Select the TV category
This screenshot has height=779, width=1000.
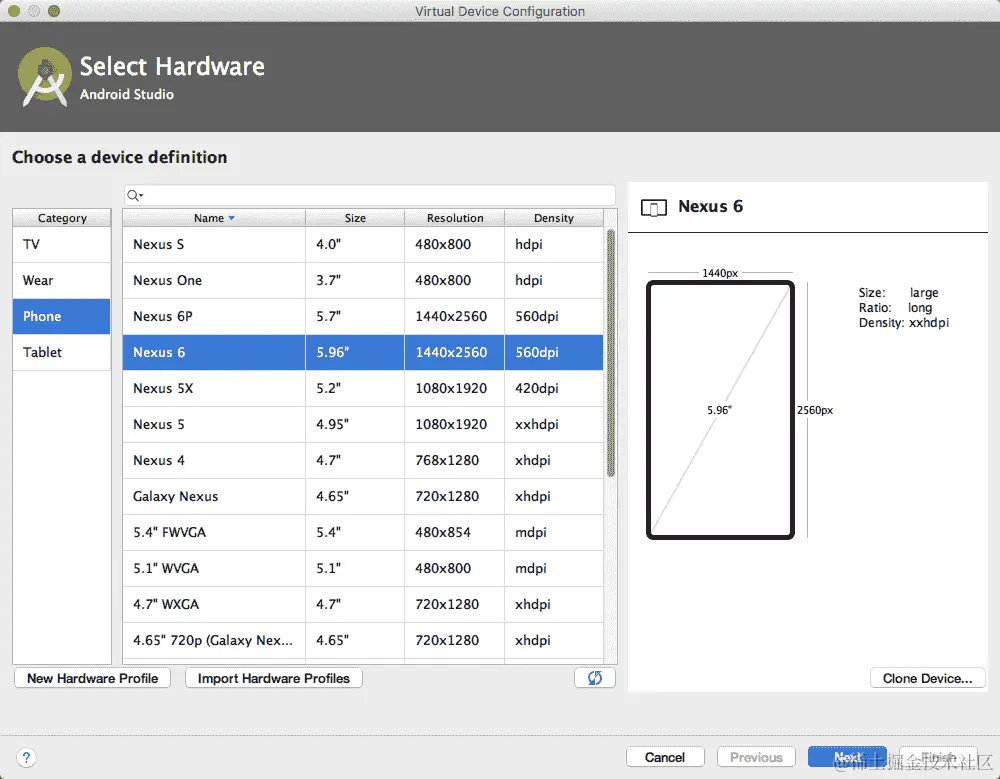pyautogui.click(x=61, y=244)
